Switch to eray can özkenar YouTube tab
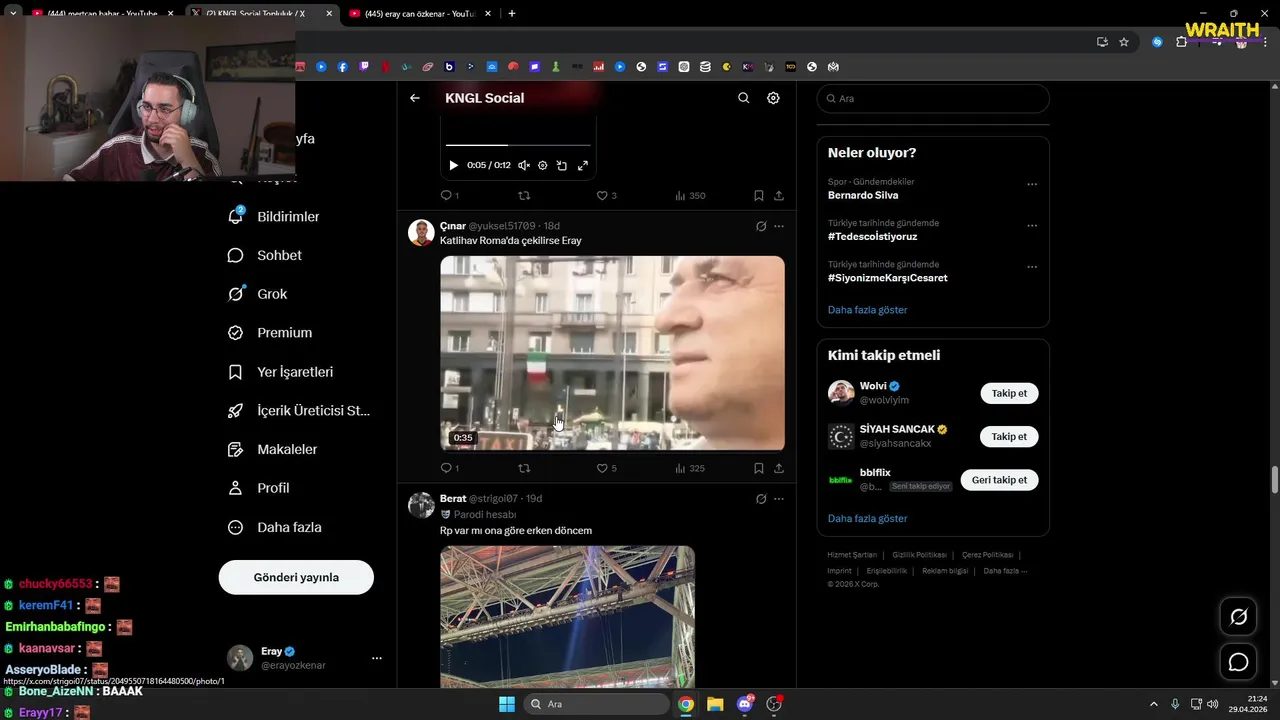This screenshot has width=1280, height=720. 418,14
